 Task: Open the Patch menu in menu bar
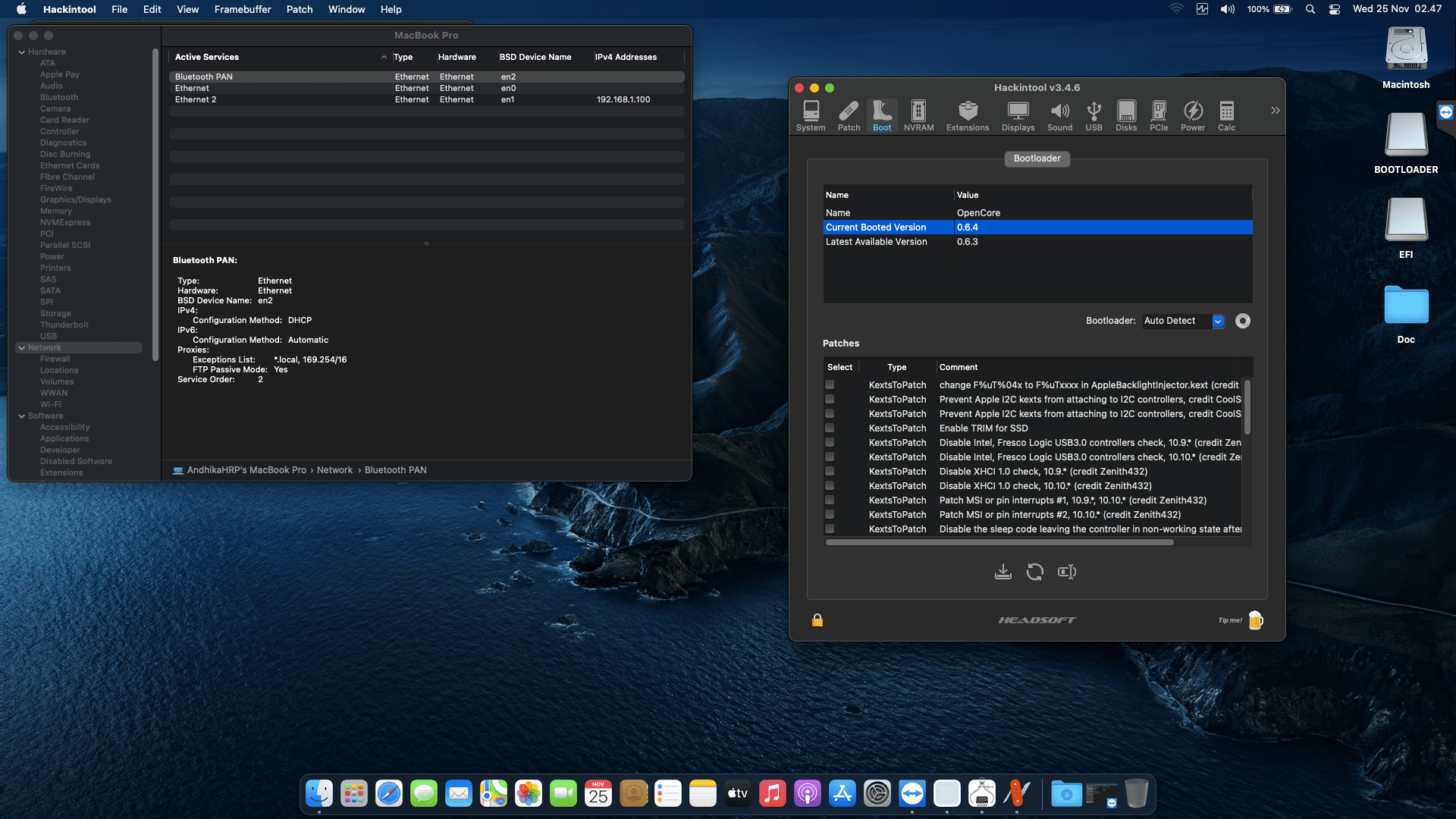(x=299, y=9)
